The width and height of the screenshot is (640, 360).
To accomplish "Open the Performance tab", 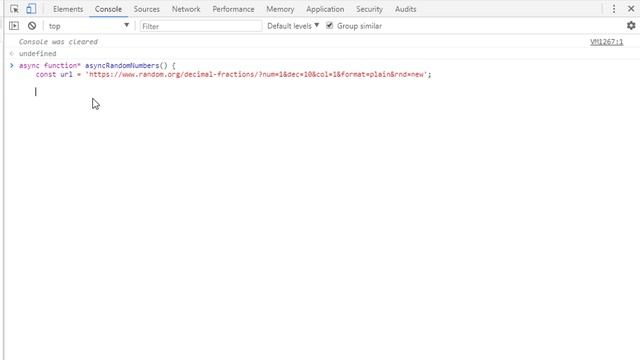I will pos(233,9).
